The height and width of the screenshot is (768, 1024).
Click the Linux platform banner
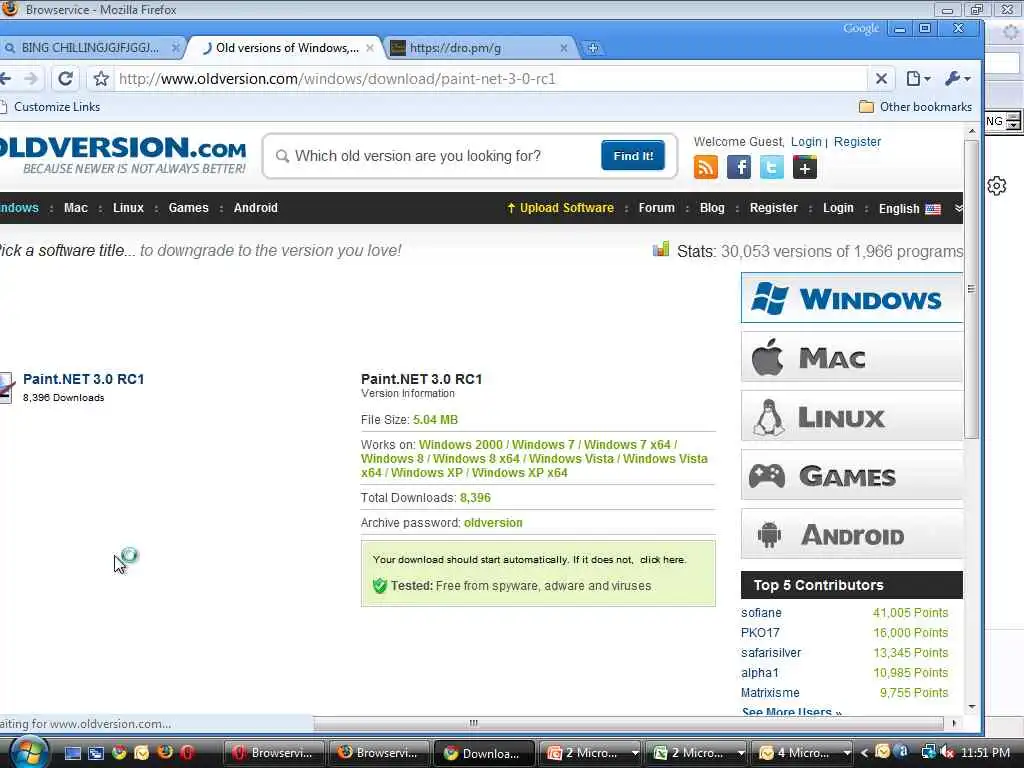tap(852, 416)
